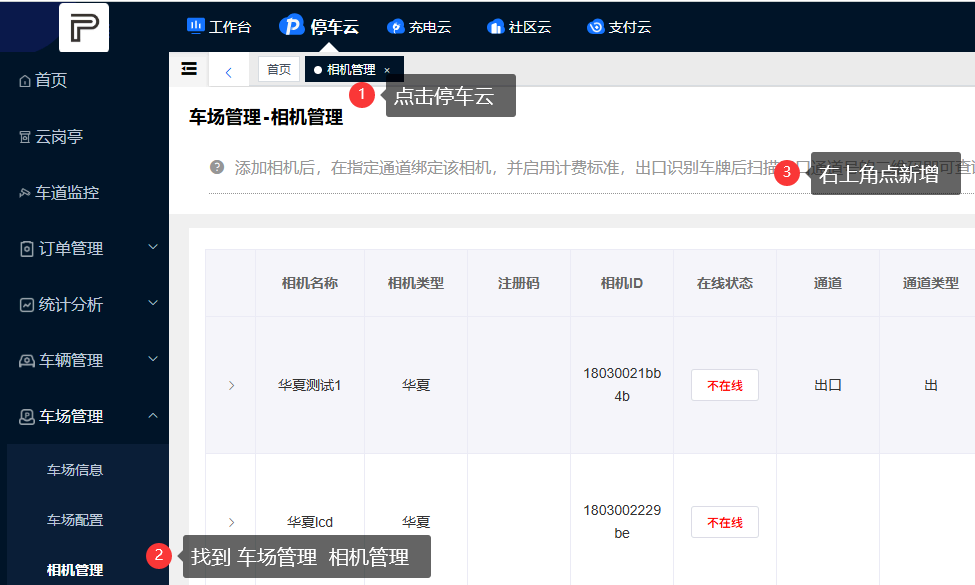Click the 出 channel type cell
Image resolution: width=975 pixels, height=585 pixels.
931,385
